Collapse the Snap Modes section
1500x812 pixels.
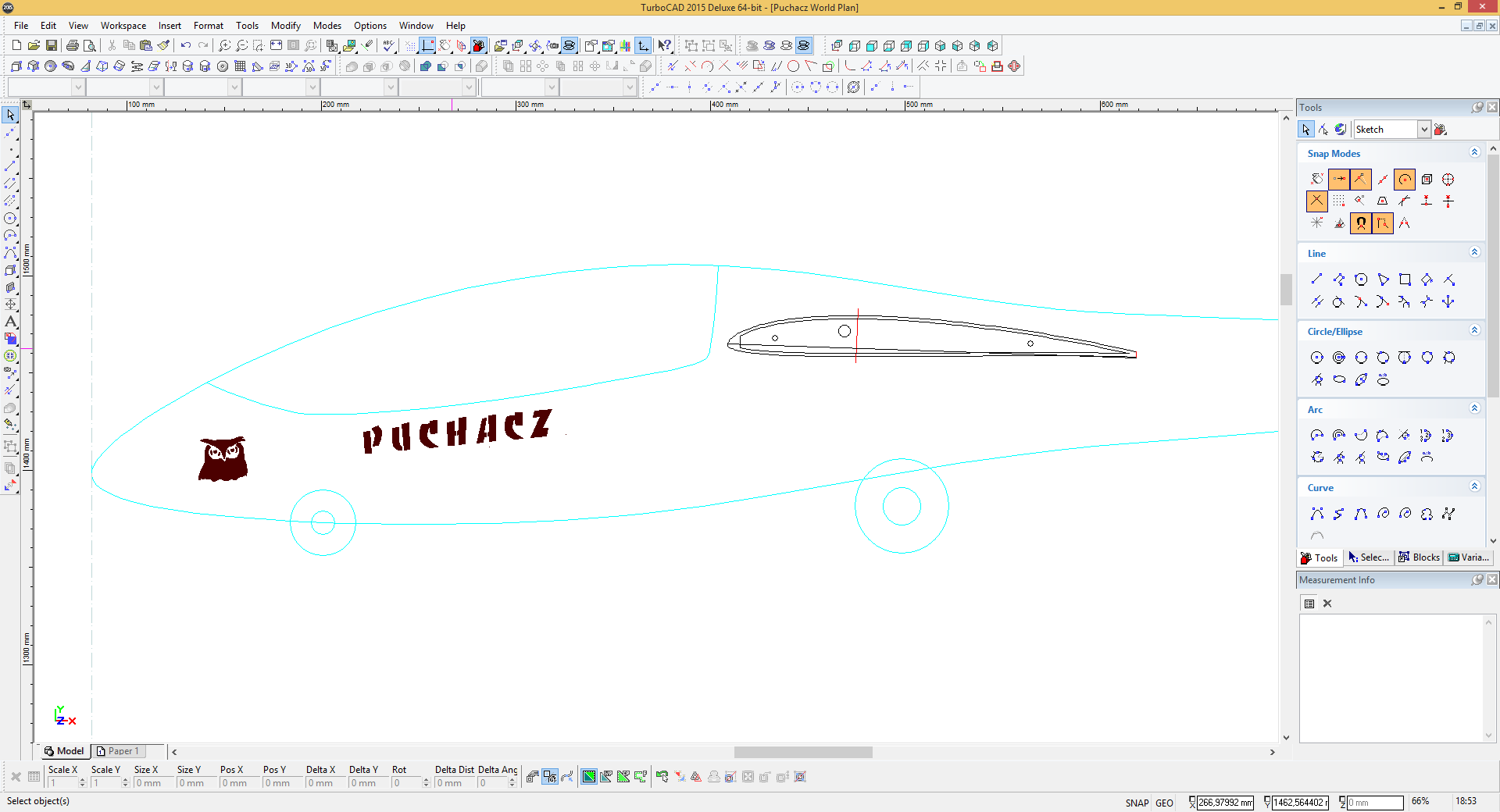pyautogui.click(x=1474, y=152)
